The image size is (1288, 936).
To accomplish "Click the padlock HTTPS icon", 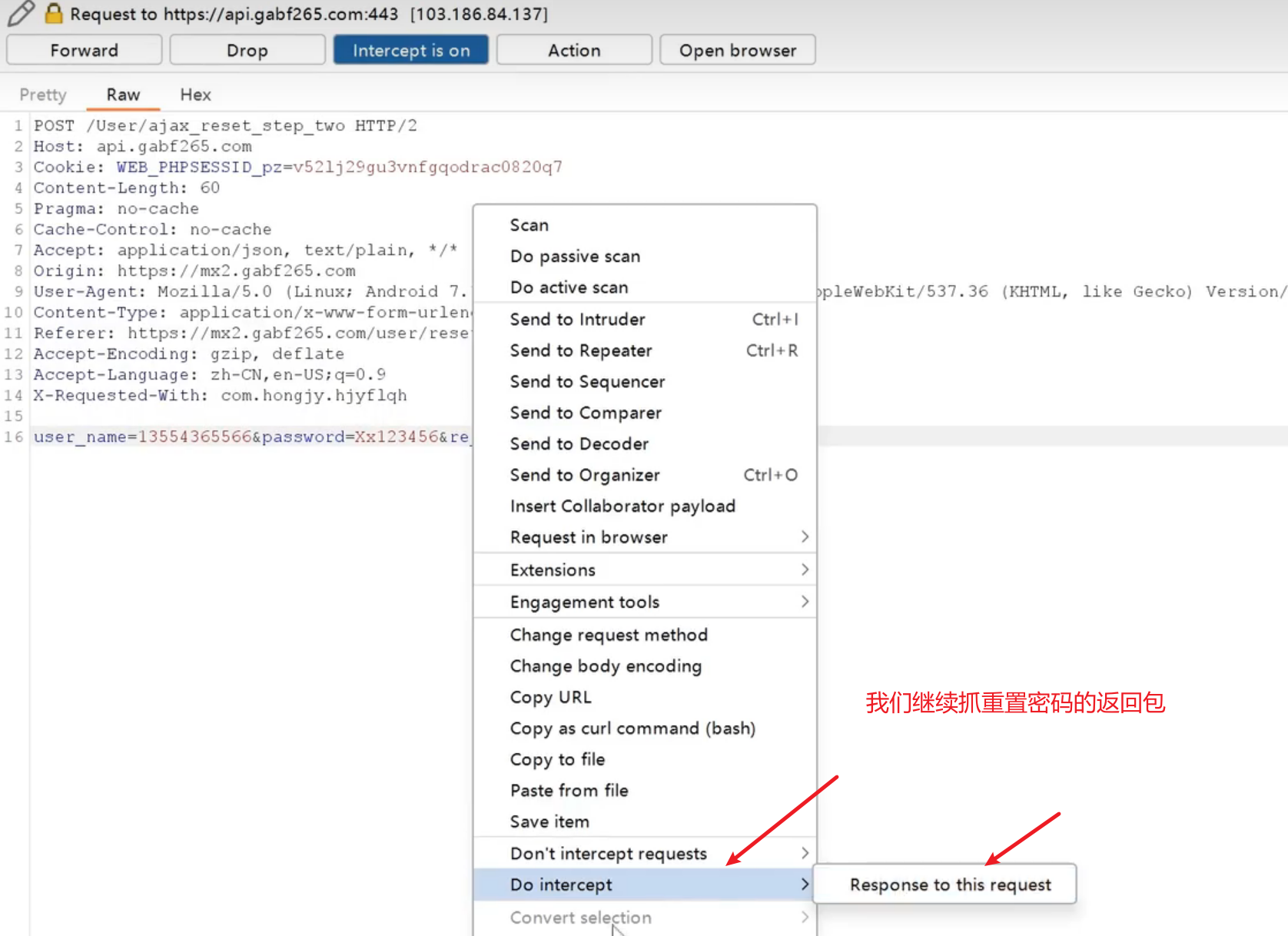I will 53,13.
